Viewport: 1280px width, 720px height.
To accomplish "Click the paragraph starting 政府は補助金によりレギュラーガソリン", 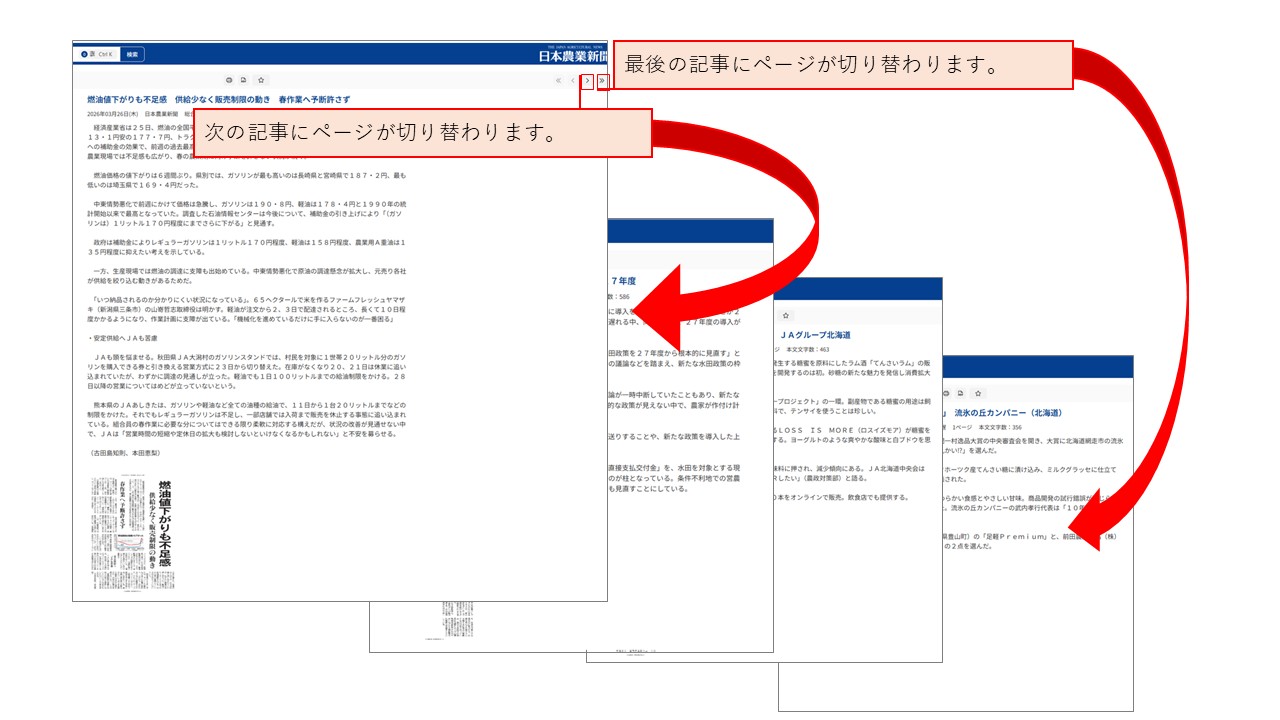I will click(247, 247).
